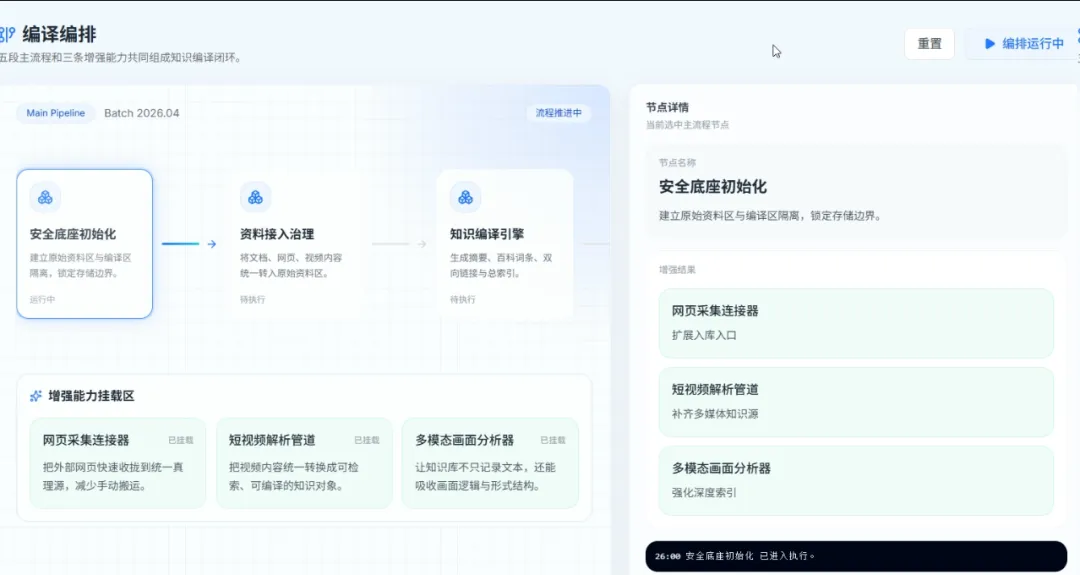Open the 短视频解析管道 capability card

pyautogui.click(x=304, y=463)
